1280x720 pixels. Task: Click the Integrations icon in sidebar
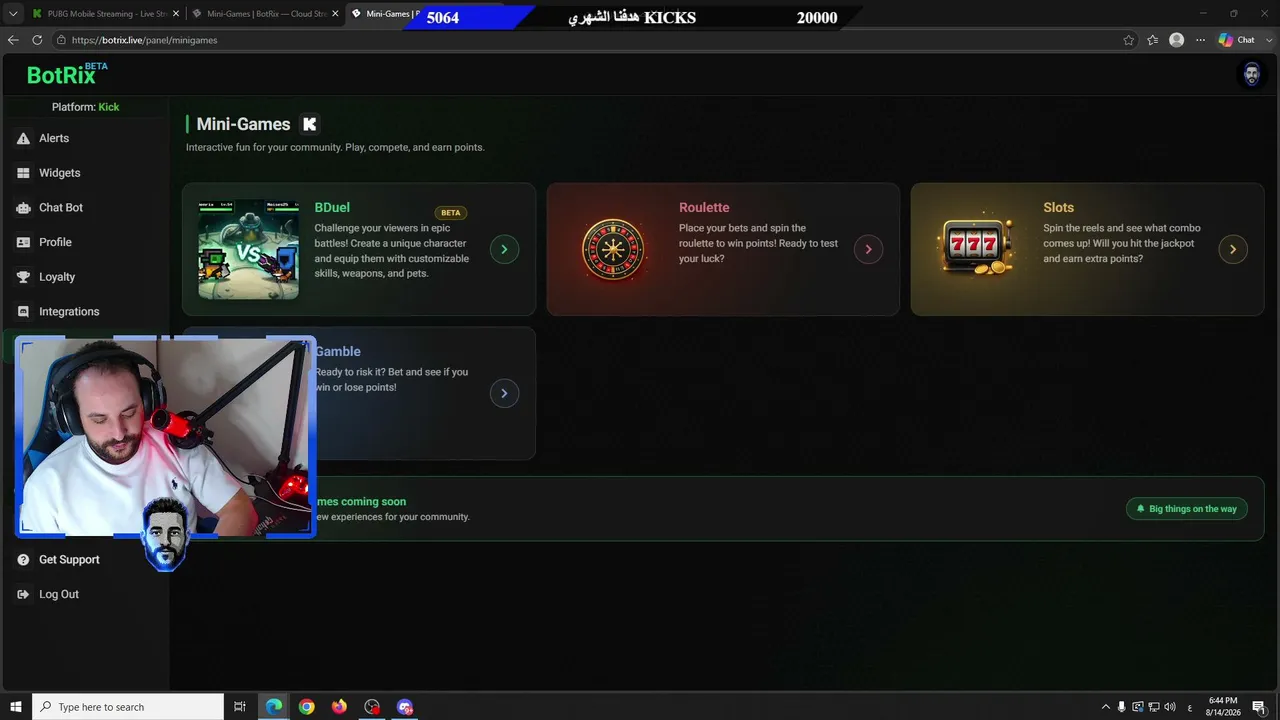(23, 312)
